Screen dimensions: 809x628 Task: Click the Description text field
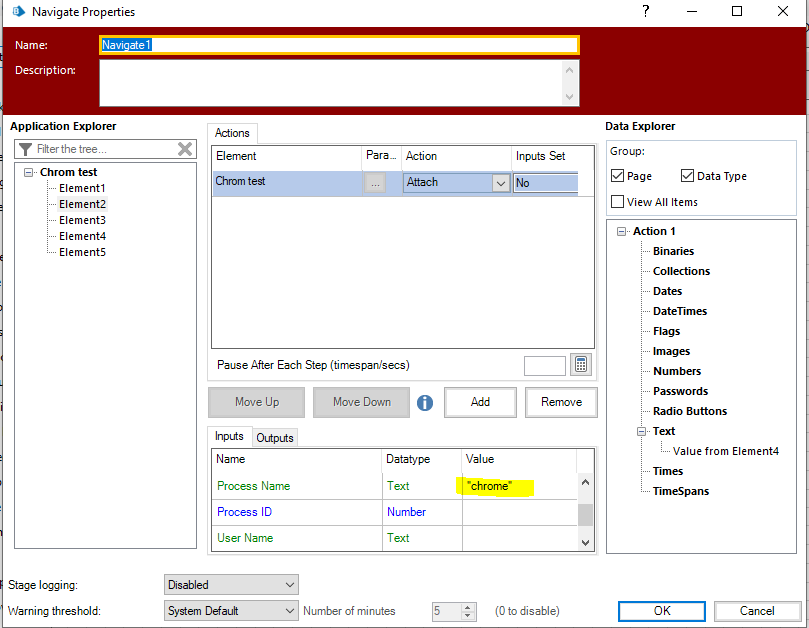(330, 82)
